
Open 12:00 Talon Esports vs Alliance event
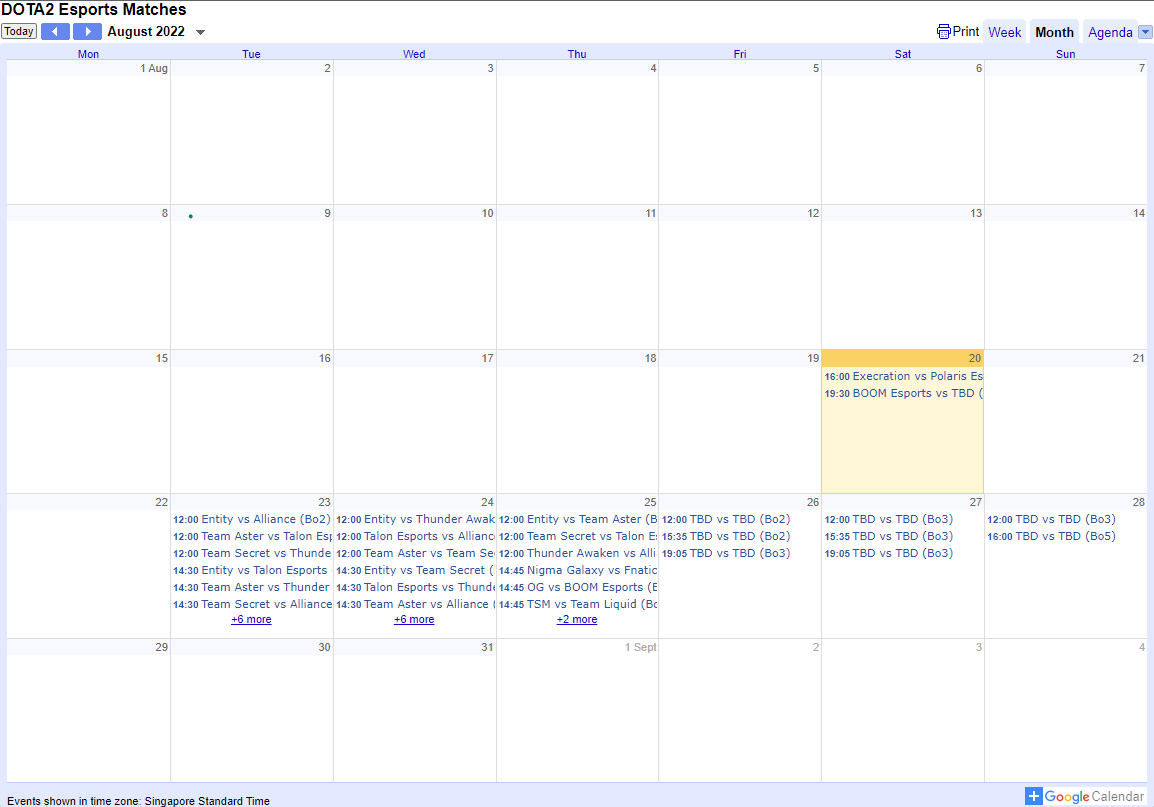pos(415,536)
